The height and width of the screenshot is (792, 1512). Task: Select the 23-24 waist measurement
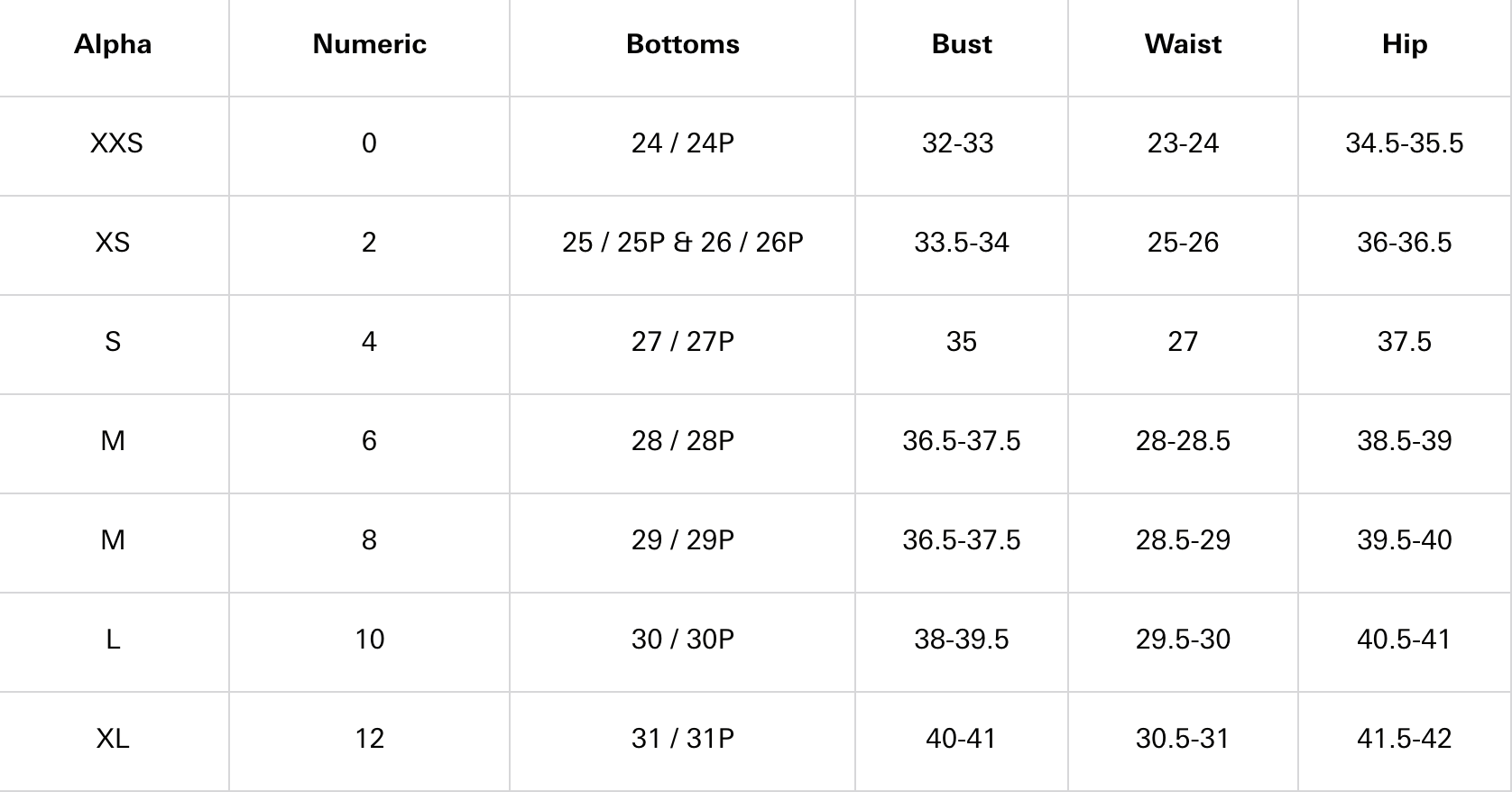(x=1183, y=143)
